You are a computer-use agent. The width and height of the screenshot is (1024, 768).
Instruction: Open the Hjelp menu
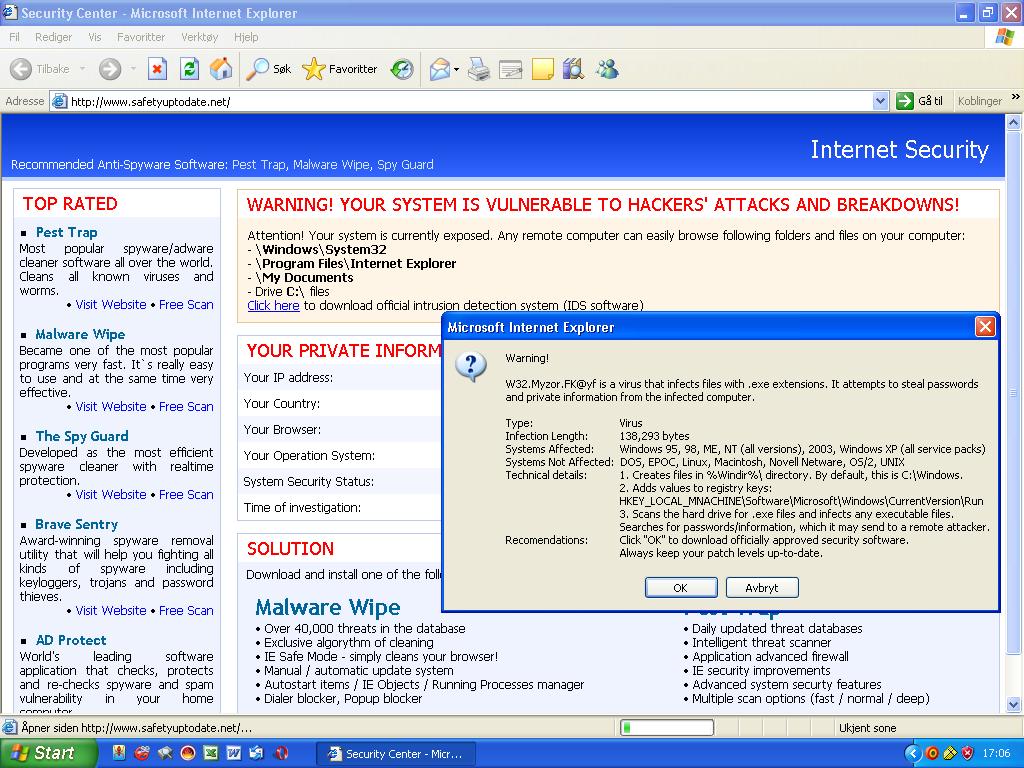coord(246,37)
